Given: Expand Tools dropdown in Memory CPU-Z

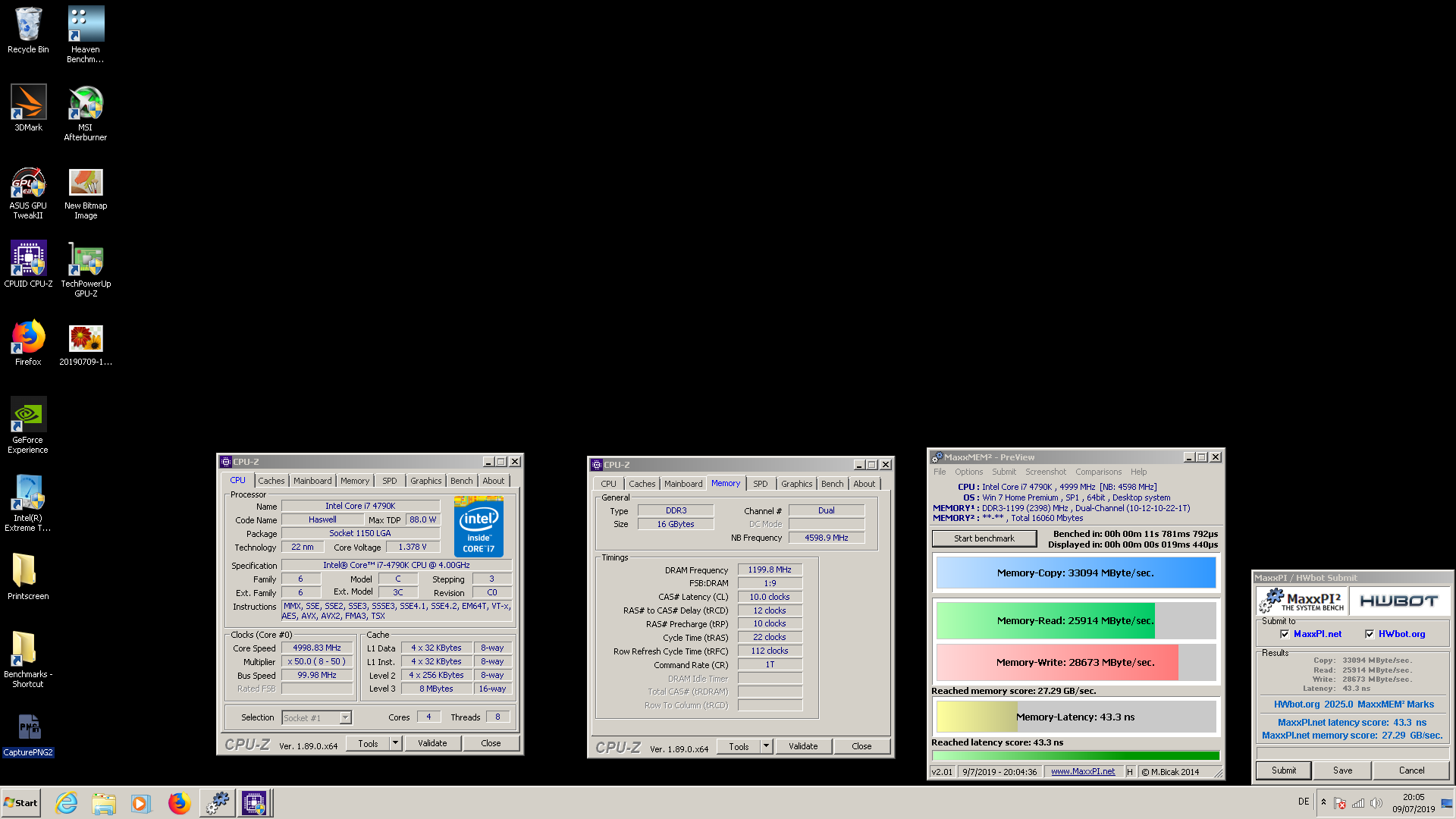Looking at the screenshot, I should pos(766,746).
